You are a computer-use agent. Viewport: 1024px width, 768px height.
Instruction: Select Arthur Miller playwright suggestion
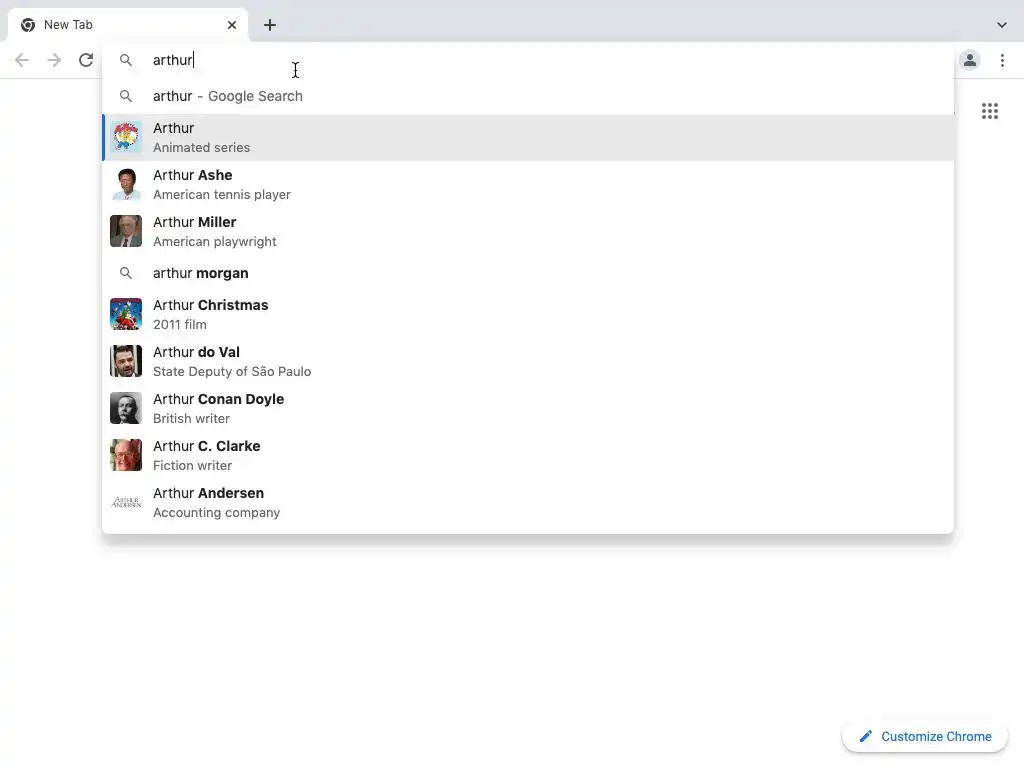click(x=528, y=232)
